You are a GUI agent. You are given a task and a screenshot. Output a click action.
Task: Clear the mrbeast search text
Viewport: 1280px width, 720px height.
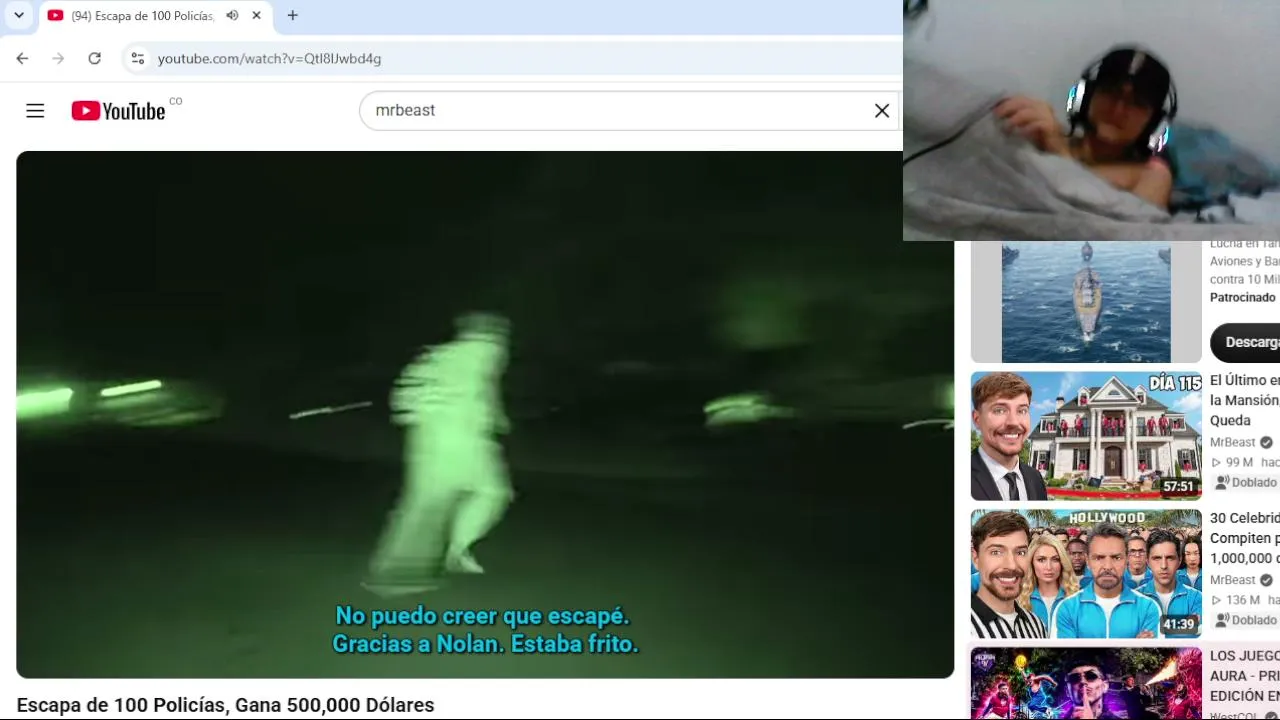click(882, 111)
